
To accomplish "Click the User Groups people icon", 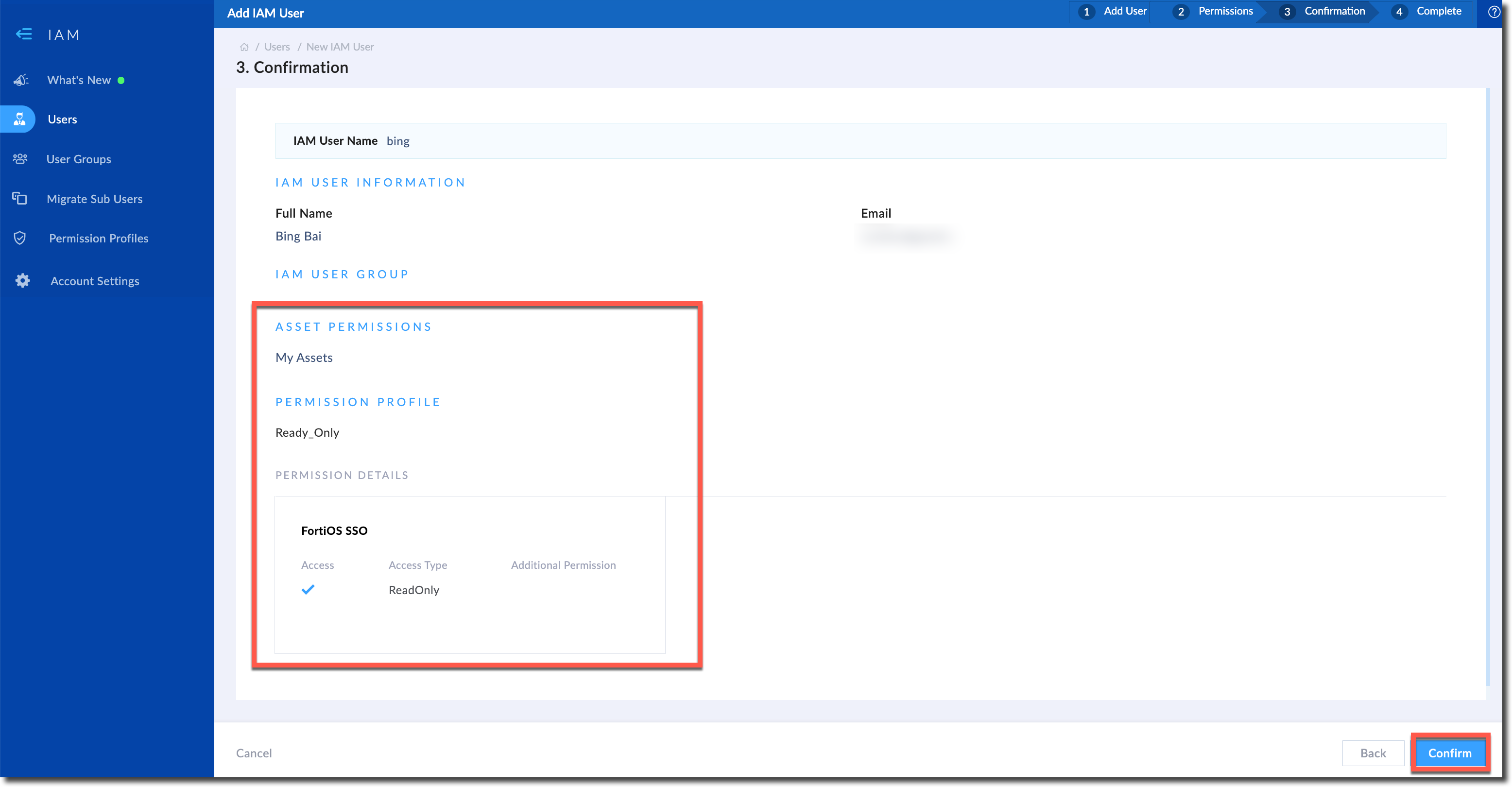I will click(20, 158).
